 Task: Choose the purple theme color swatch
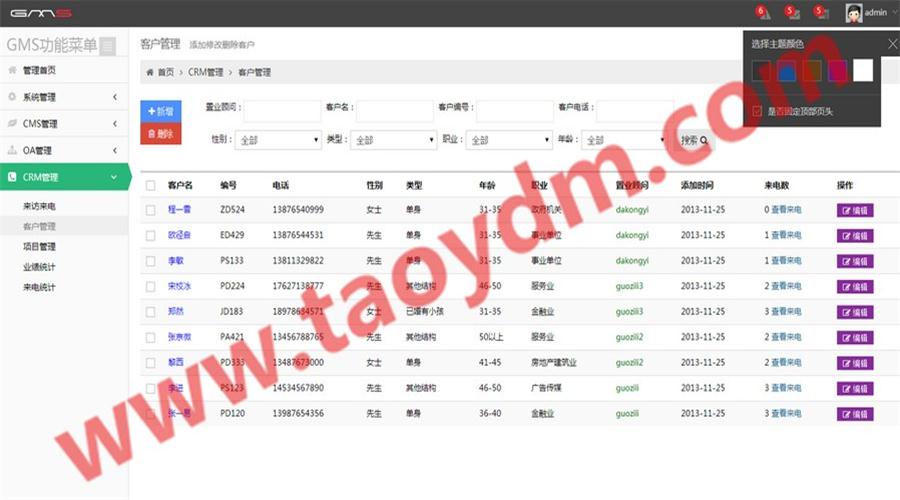pos(837,71)
